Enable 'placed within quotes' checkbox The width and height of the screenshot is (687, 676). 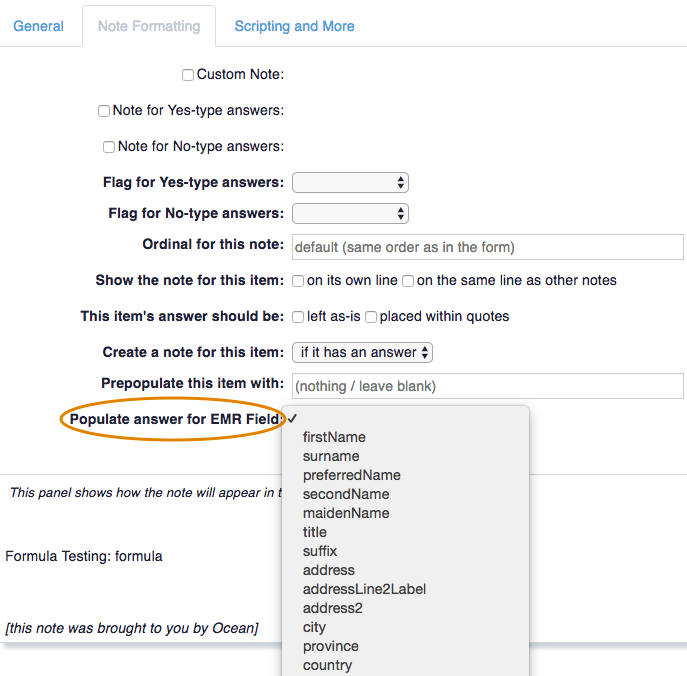click(371, 317)
